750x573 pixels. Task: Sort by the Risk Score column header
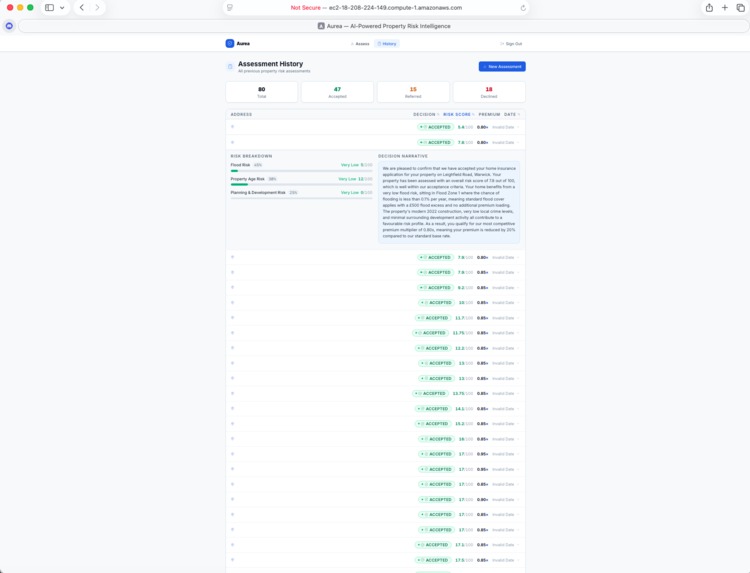(x=458, y=114)
